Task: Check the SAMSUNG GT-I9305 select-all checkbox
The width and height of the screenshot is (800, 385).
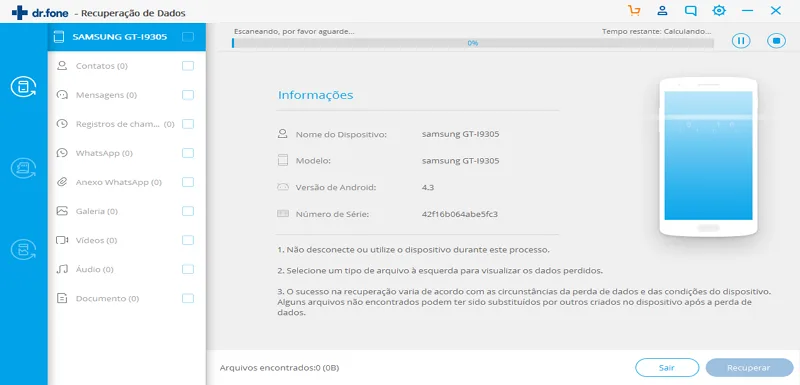Action: pyautogui.click(x=188, y=37)
